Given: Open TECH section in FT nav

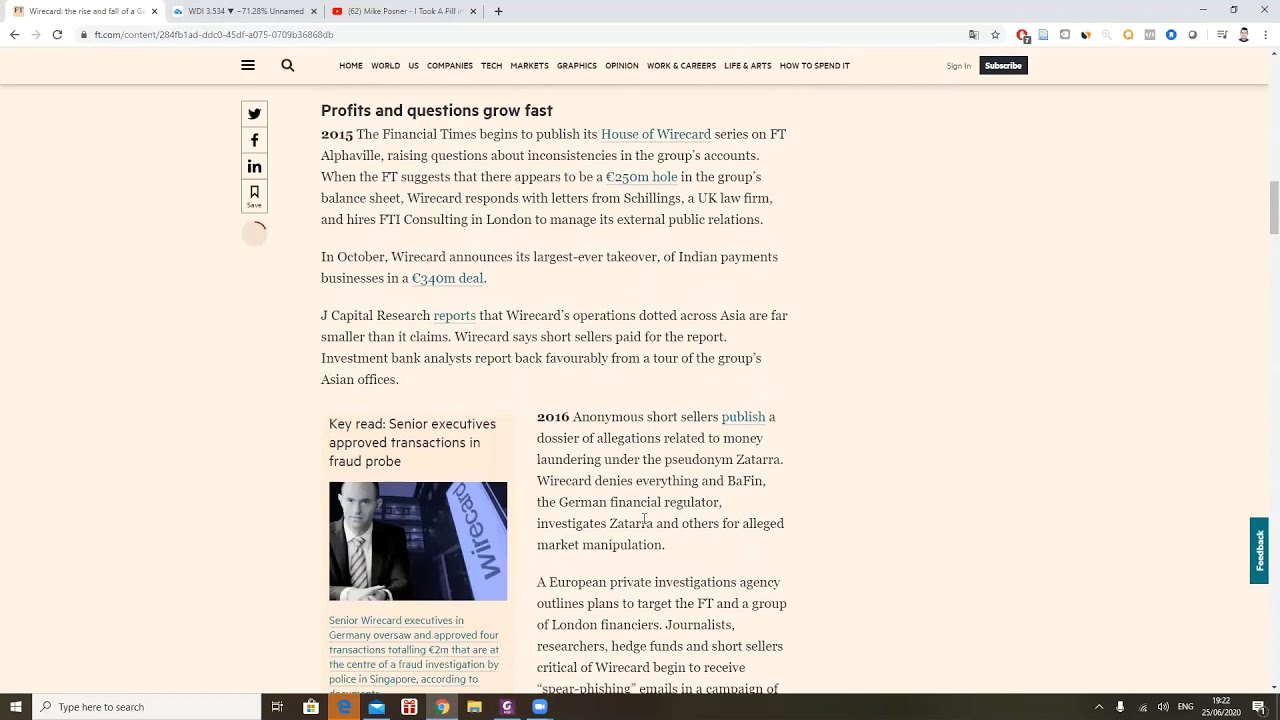Looking at the screenshot, I should (x=491, y=66).
